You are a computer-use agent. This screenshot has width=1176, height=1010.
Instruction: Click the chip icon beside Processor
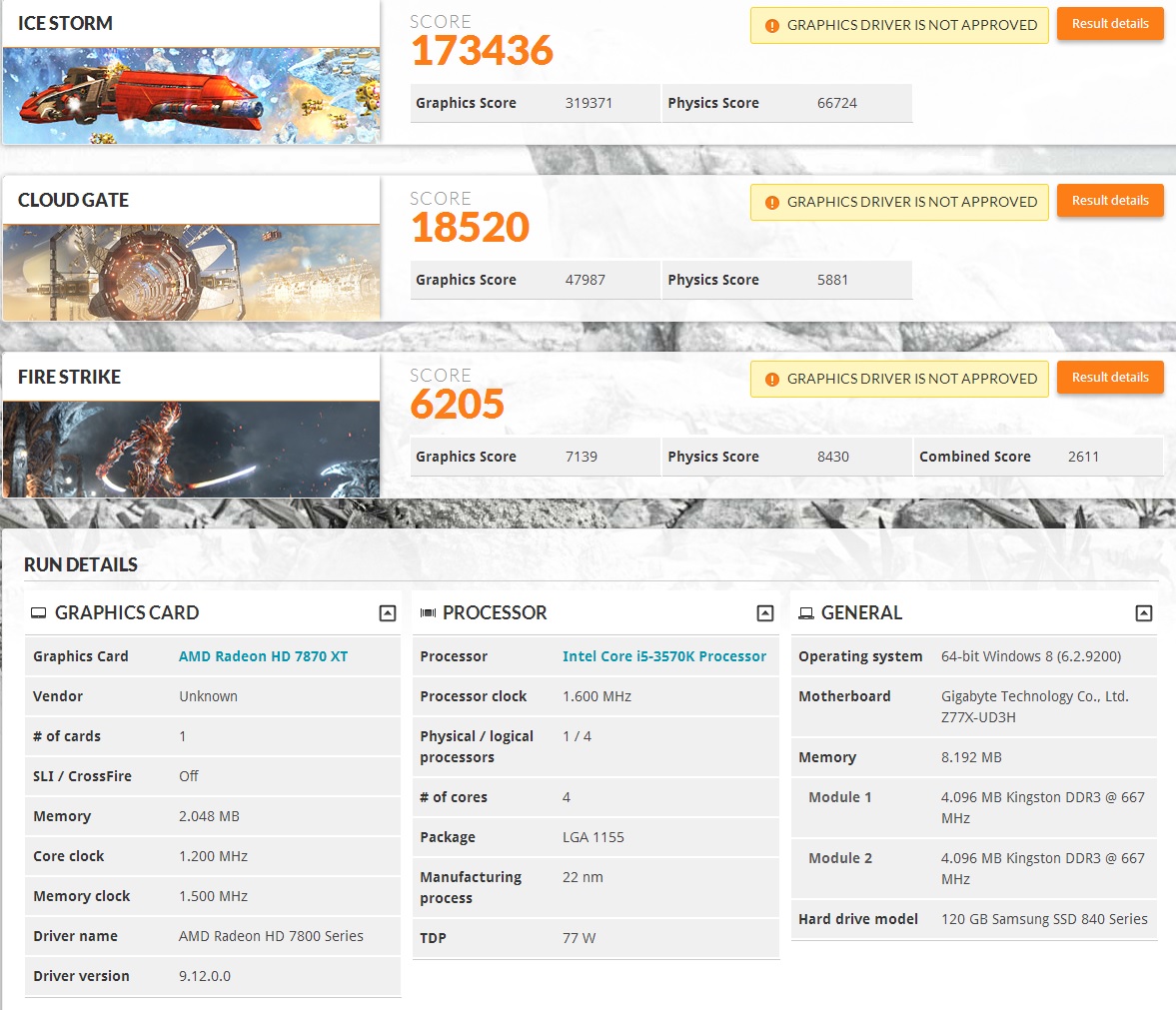pyautogui.click(x=429, y=613)
